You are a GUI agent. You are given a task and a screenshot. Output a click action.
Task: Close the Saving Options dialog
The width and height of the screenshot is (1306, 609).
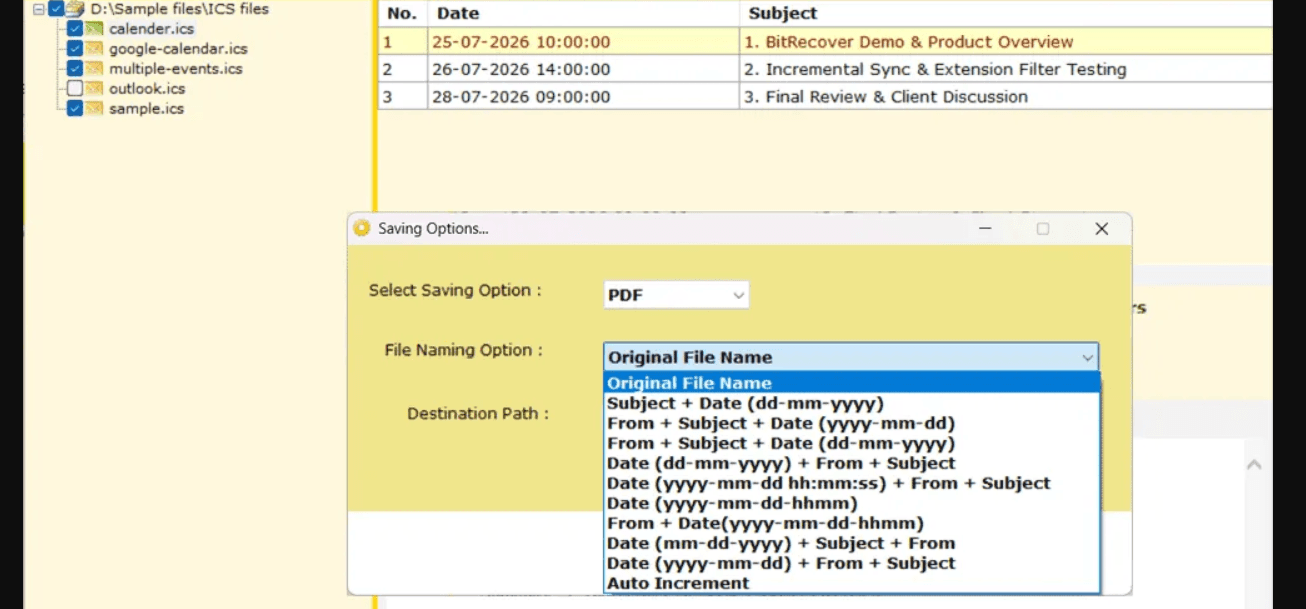click(x=1102, y=229)
